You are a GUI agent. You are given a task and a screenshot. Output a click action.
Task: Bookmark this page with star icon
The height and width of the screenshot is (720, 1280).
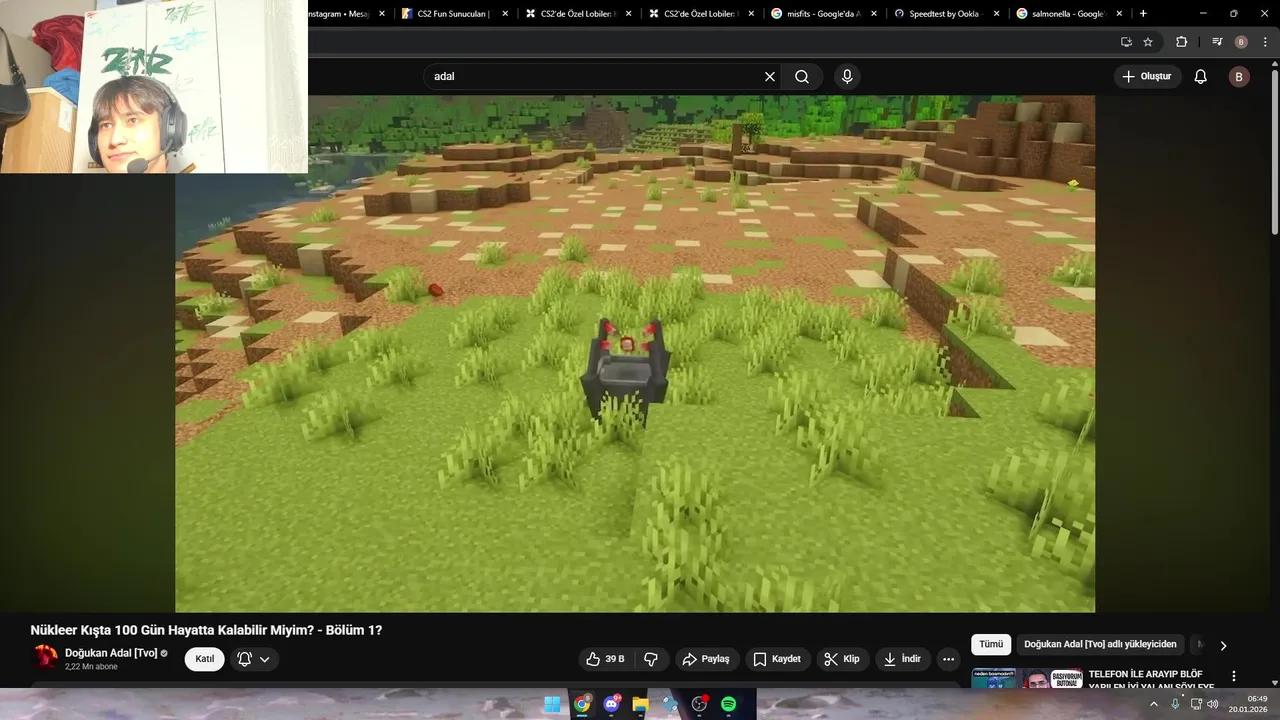1148,42
